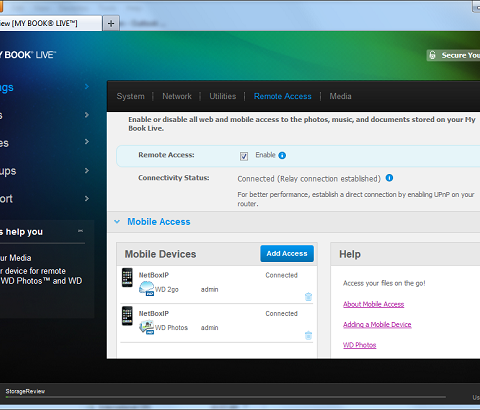
Task: Collapse the Mobile Access section
Action: [117, 222]
